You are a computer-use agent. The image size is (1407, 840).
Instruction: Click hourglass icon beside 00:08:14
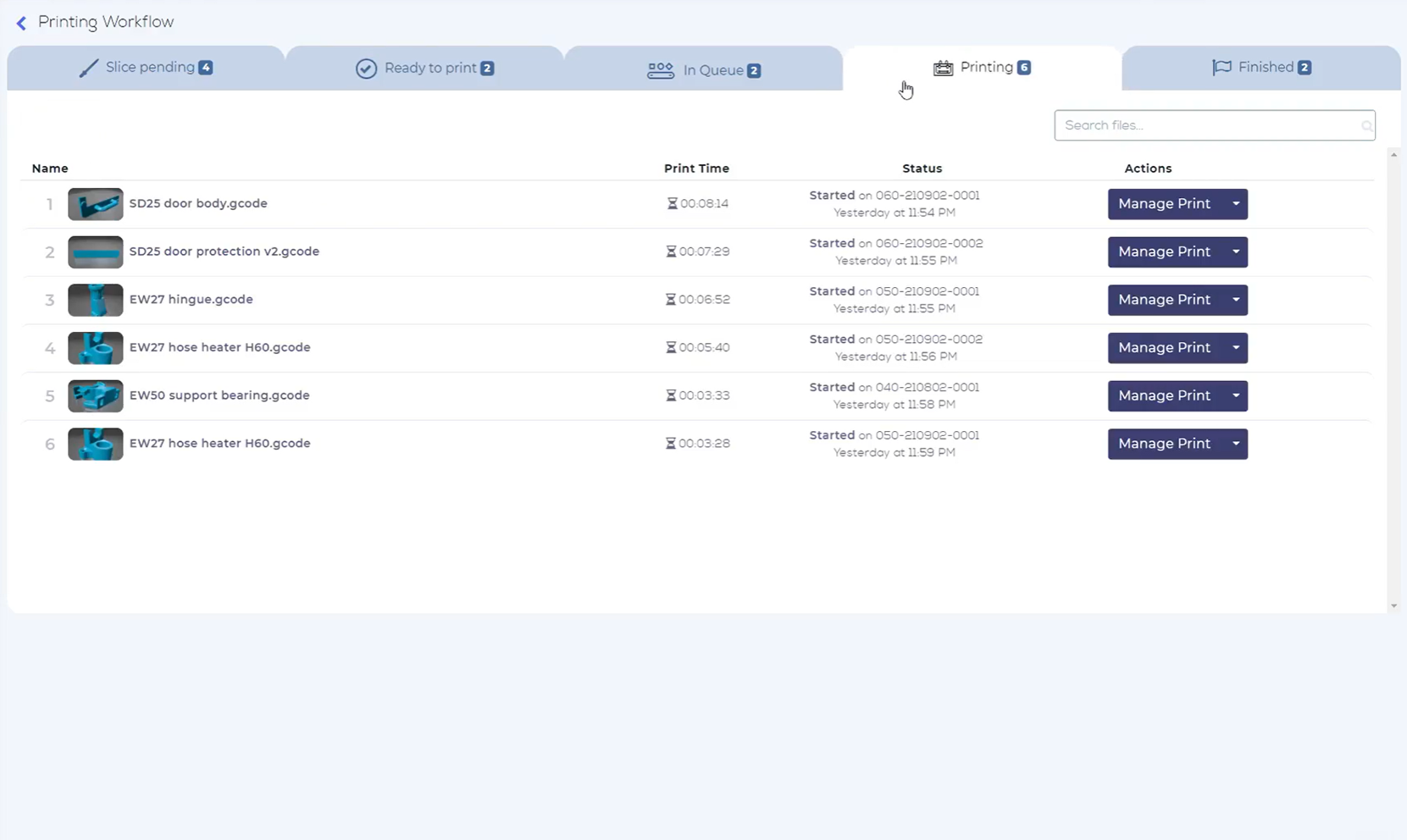673,203
